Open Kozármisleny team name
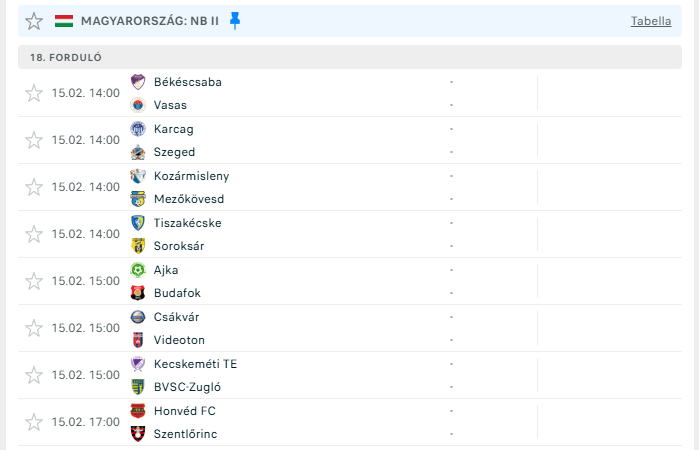The height and width of the screenshot is (450, 699). (192, 176)
